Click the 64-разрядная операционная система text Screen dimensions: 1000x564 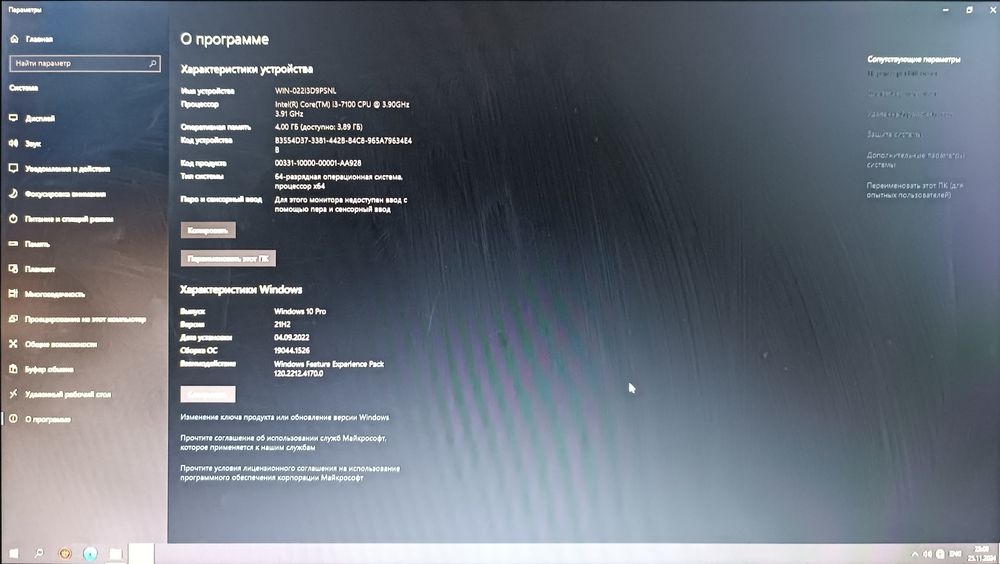point(339,181)
